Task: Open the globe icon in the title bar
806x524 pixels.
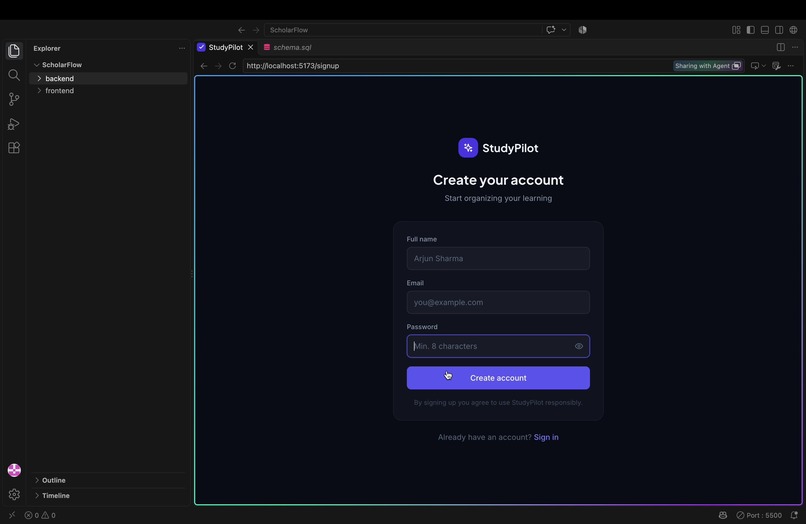Action: [x=794, y=30]
